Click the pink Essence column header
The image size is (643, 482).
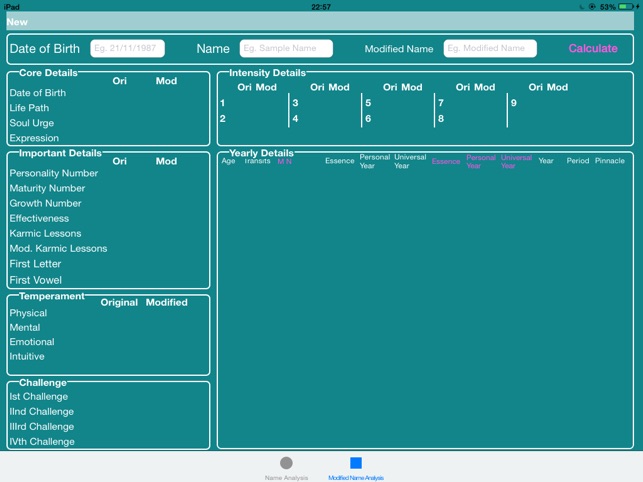pyautogui.click(x=446, y=161)
